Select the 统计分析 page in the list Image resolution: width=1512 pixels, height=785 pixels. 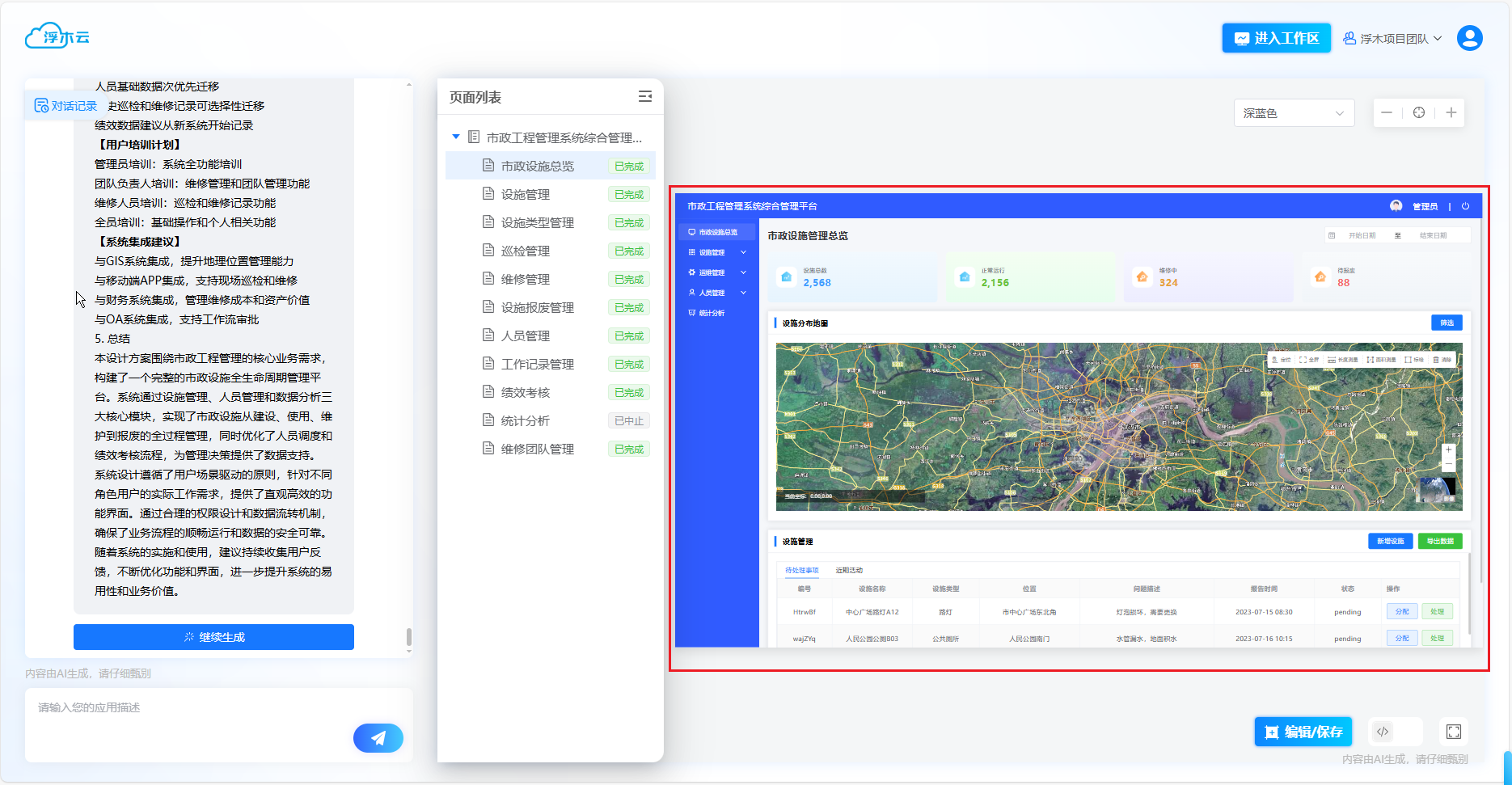click(x=526, y=420)
